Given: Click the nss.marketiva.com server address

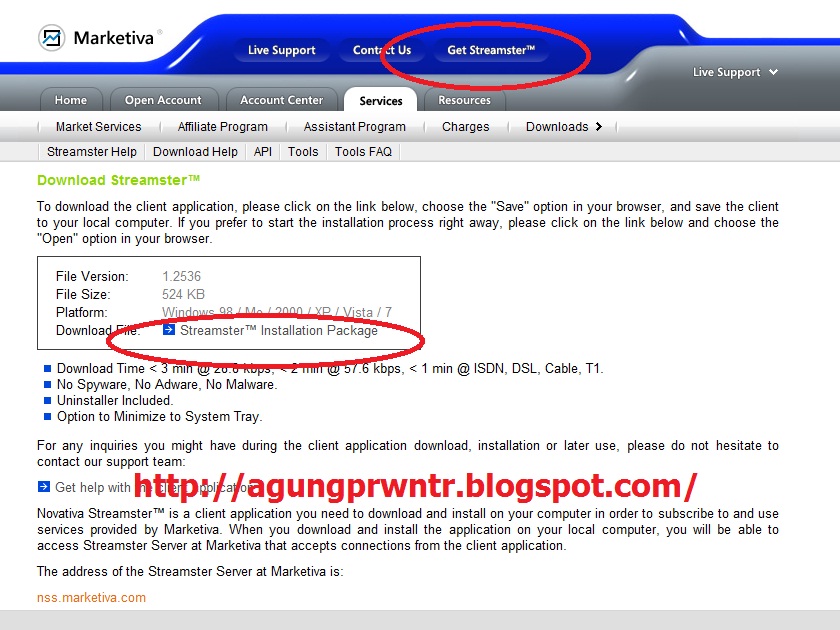Looking at the screenshot, I should pyautogui.click(x=92, y=597).
